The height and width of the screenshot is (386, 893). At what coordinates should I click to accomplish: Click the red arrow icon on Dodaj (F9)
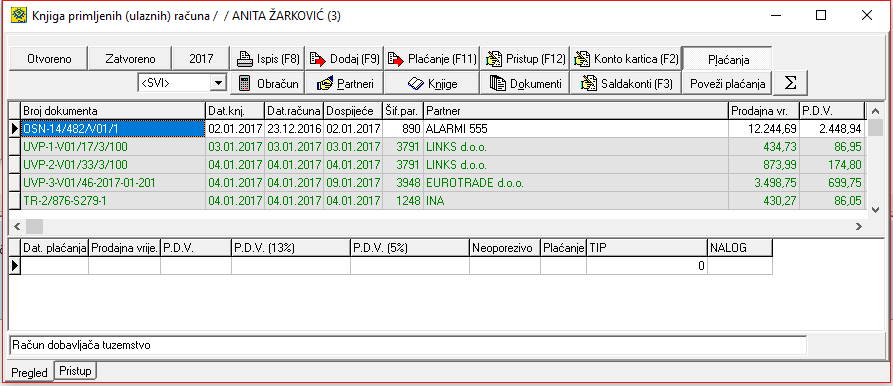tap(318, 59)
